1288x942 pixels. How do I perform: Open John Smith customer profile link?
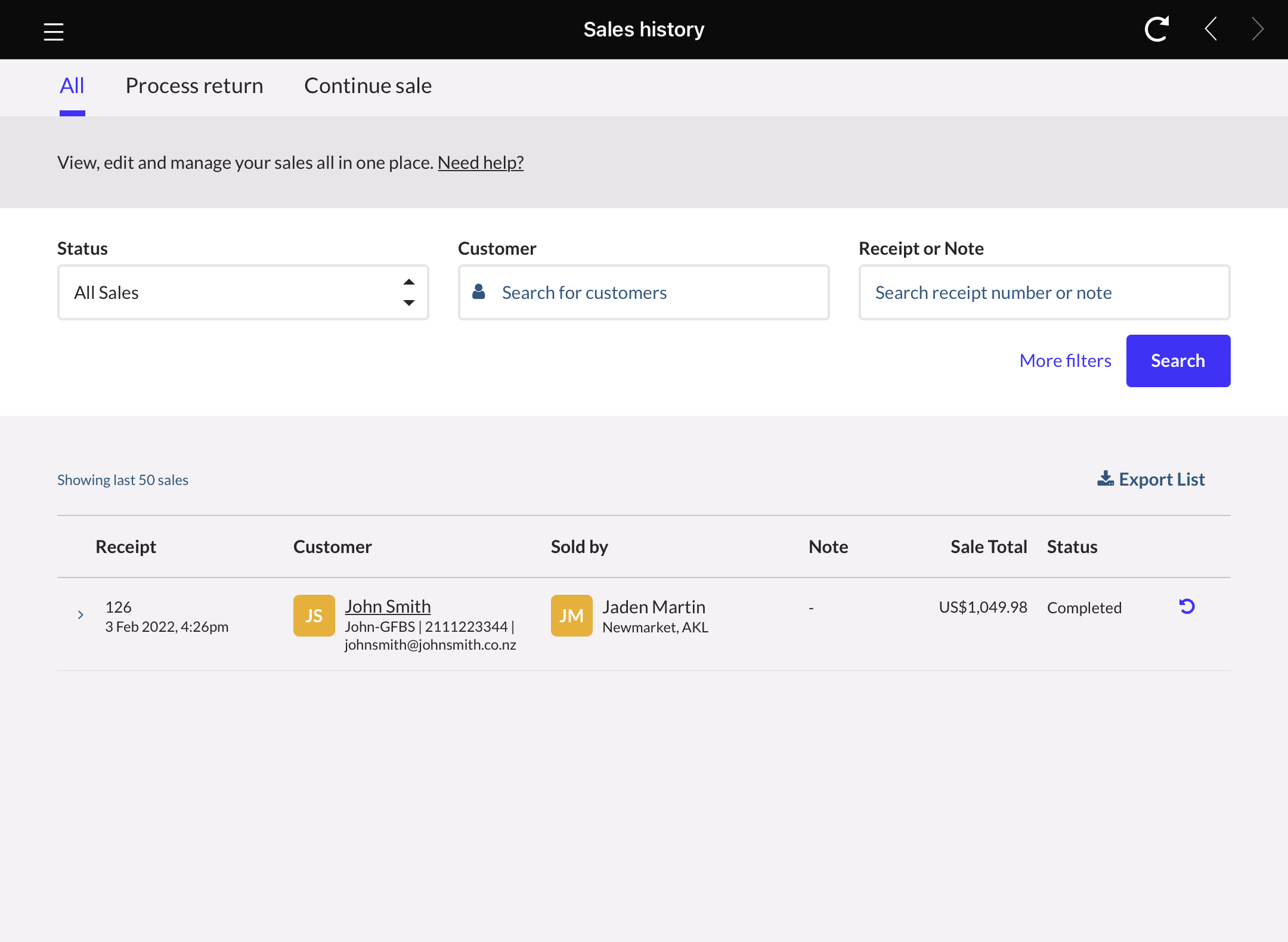point(388,606)
